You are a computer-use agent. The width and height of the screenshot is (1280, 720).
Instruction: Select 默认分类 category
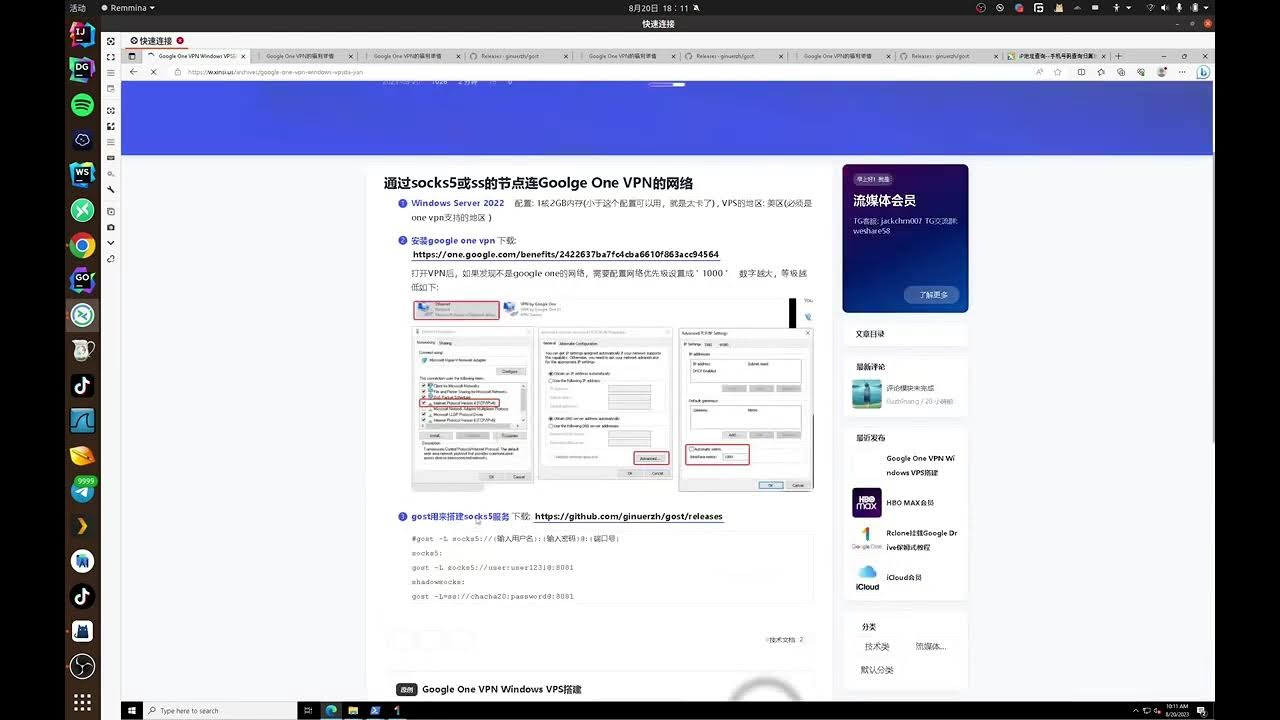[877, 670]
